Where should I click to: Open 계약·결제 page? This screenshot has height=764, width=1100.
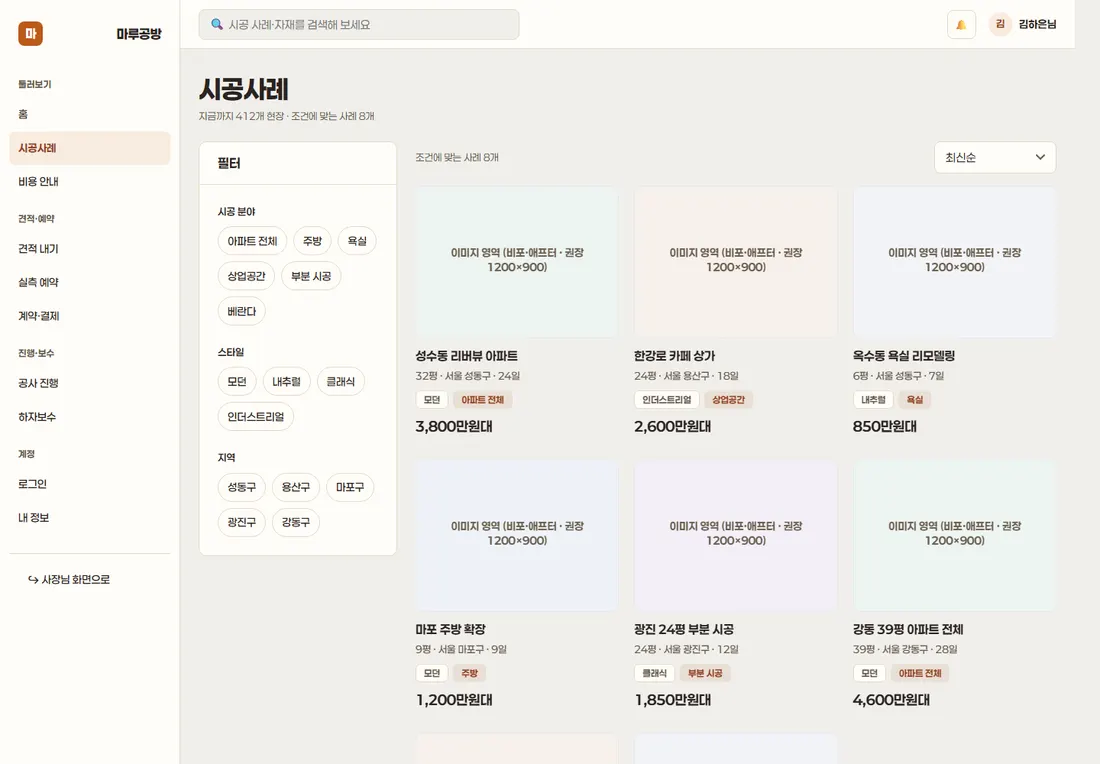90,316
